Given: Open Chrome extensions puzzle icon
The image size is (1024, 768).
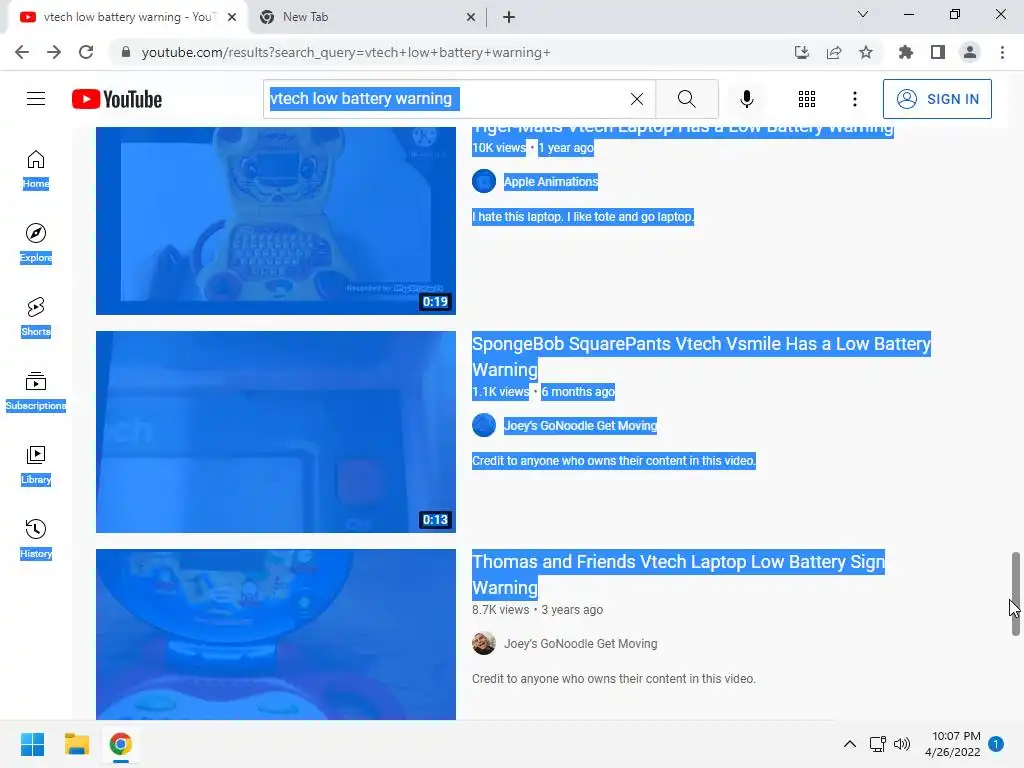Looking at the screenshot, I should (x=905, y=52).
